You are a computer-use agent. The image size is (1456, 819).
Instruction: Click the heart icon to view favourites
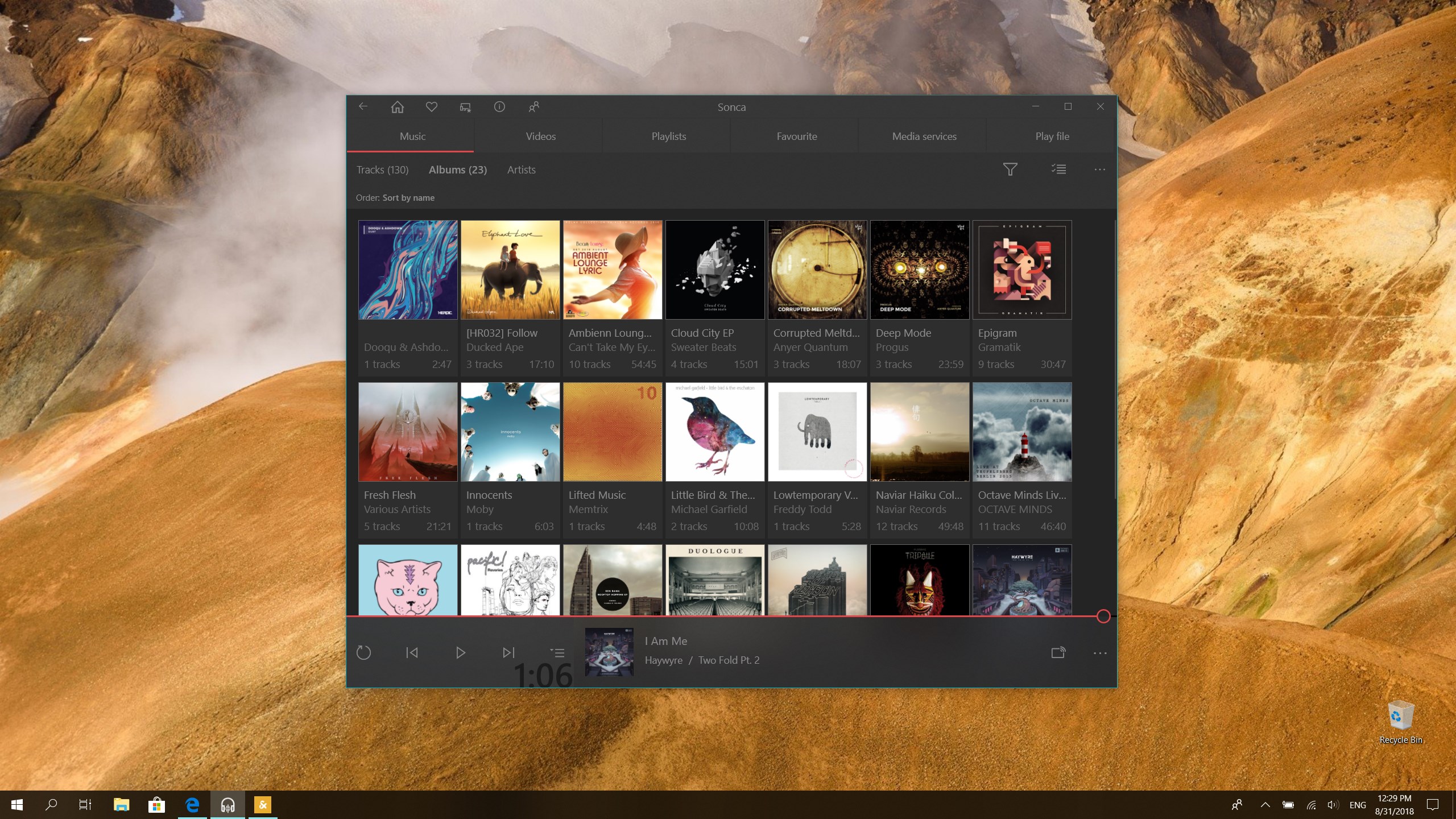431,106
